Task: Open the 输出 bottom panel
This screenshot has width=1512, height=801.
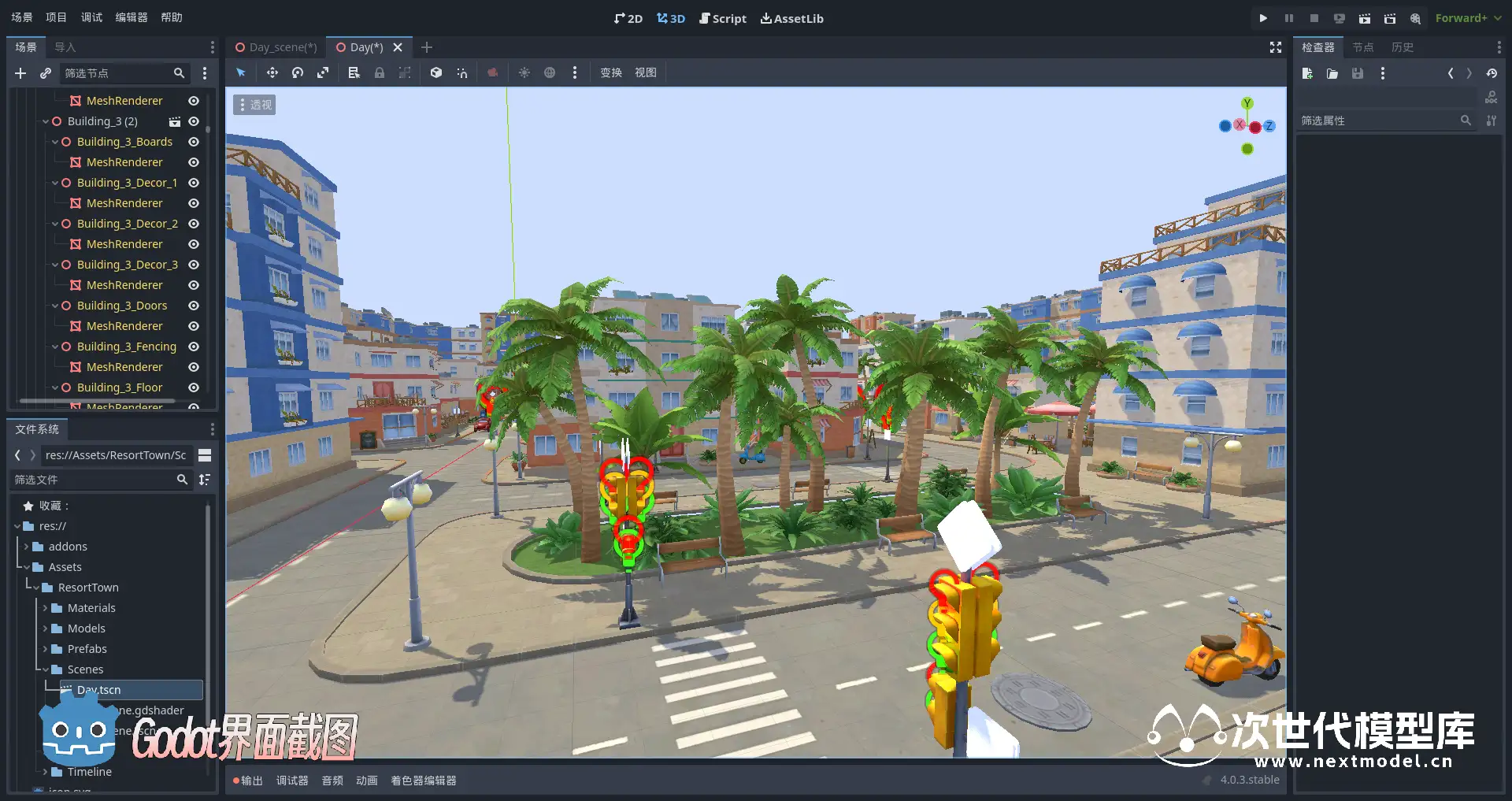Action: (248, 781)
